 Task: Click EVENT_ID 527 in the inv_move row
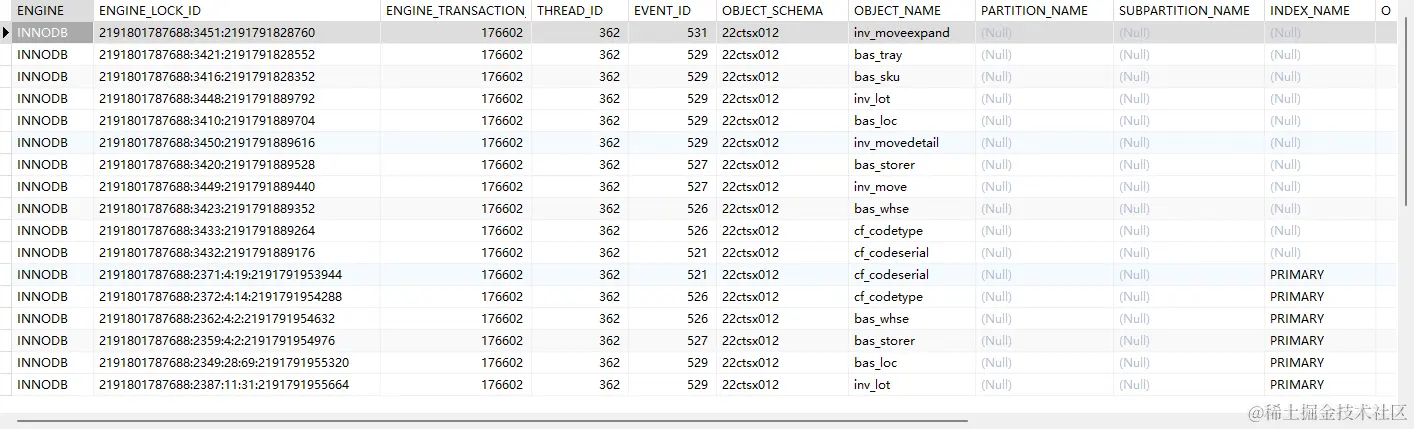pyautogui.click(x=672, y=187)
